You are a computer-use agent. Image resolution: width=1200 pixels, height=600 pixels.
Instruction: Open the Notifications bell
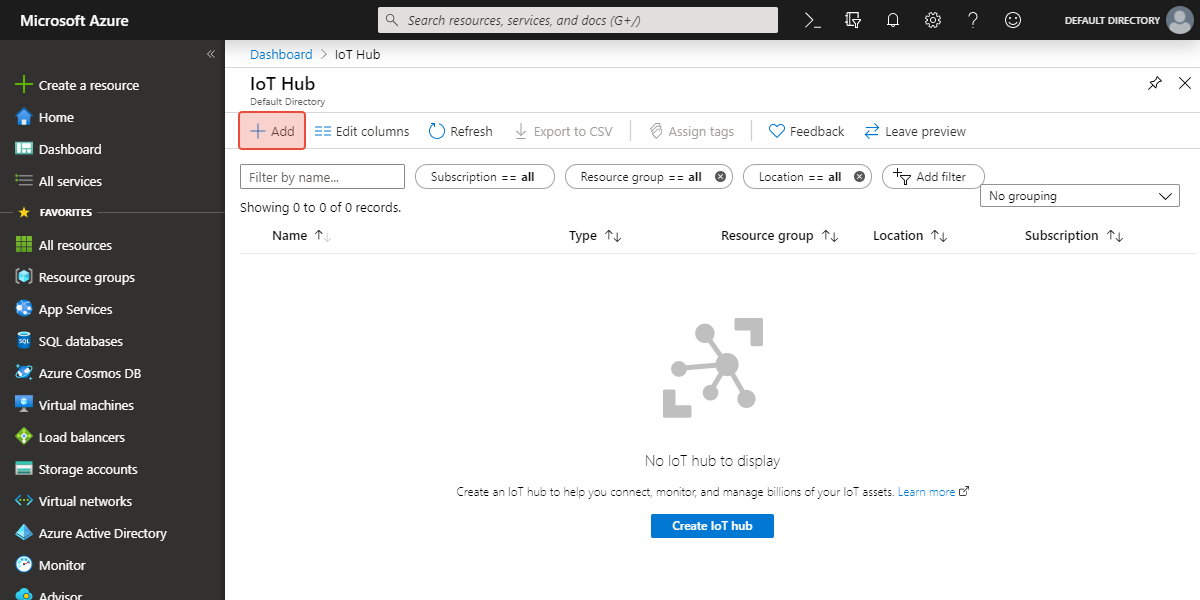(x=892, y=19)
